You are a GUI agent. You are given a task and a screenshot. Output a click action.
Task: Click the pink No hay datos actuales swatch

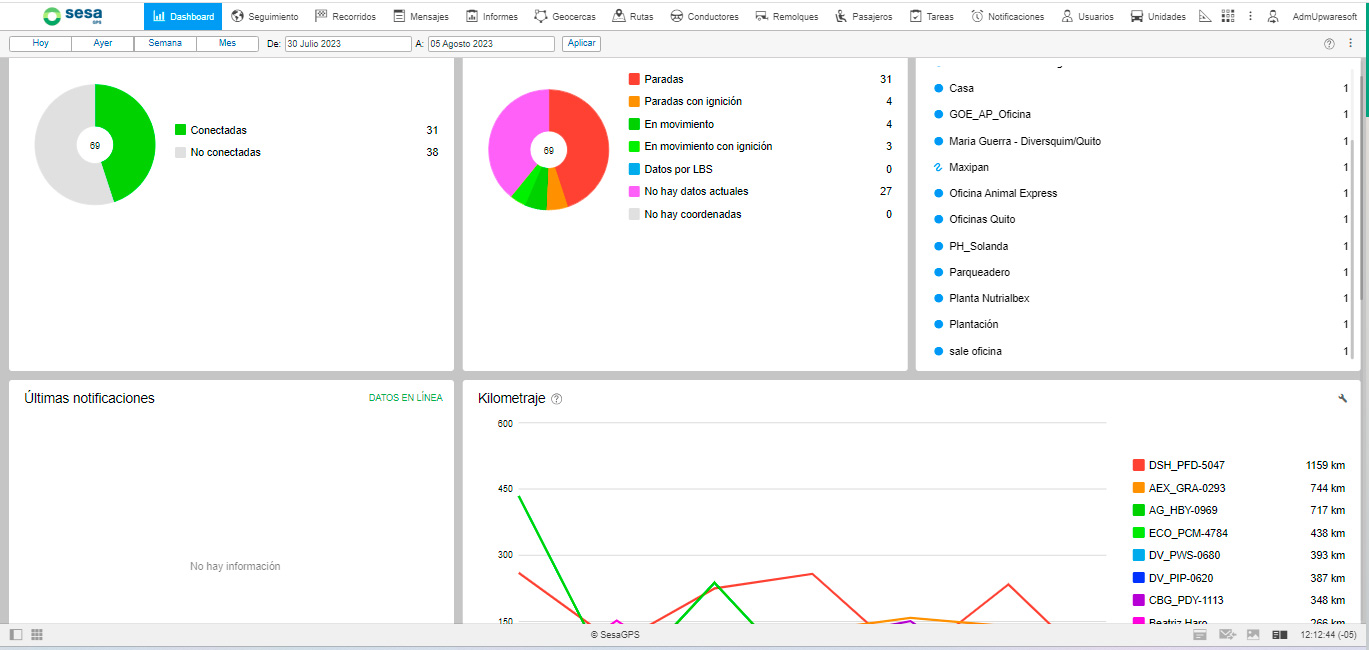[x=634, y=191]
